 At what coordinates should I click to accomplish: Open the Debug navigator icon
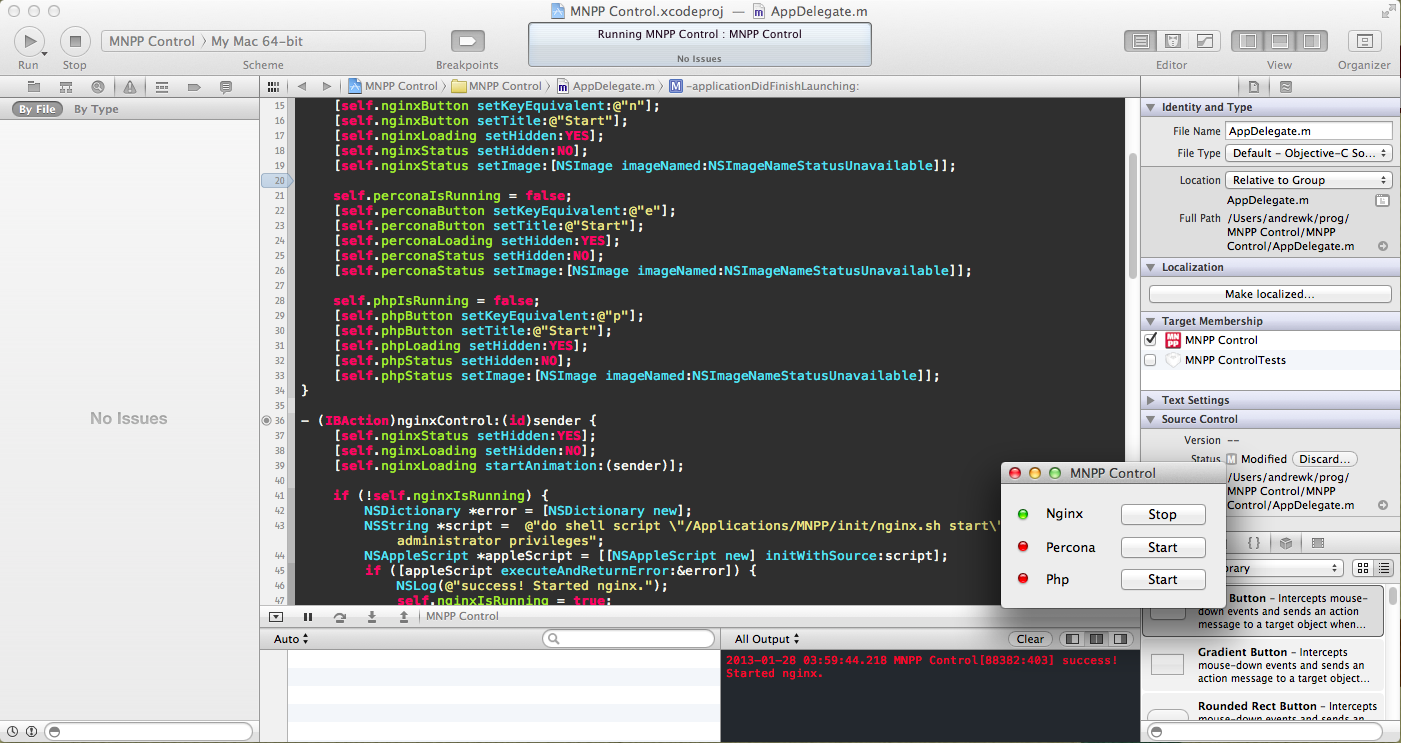pyautogui.click(x=162, y=87)
